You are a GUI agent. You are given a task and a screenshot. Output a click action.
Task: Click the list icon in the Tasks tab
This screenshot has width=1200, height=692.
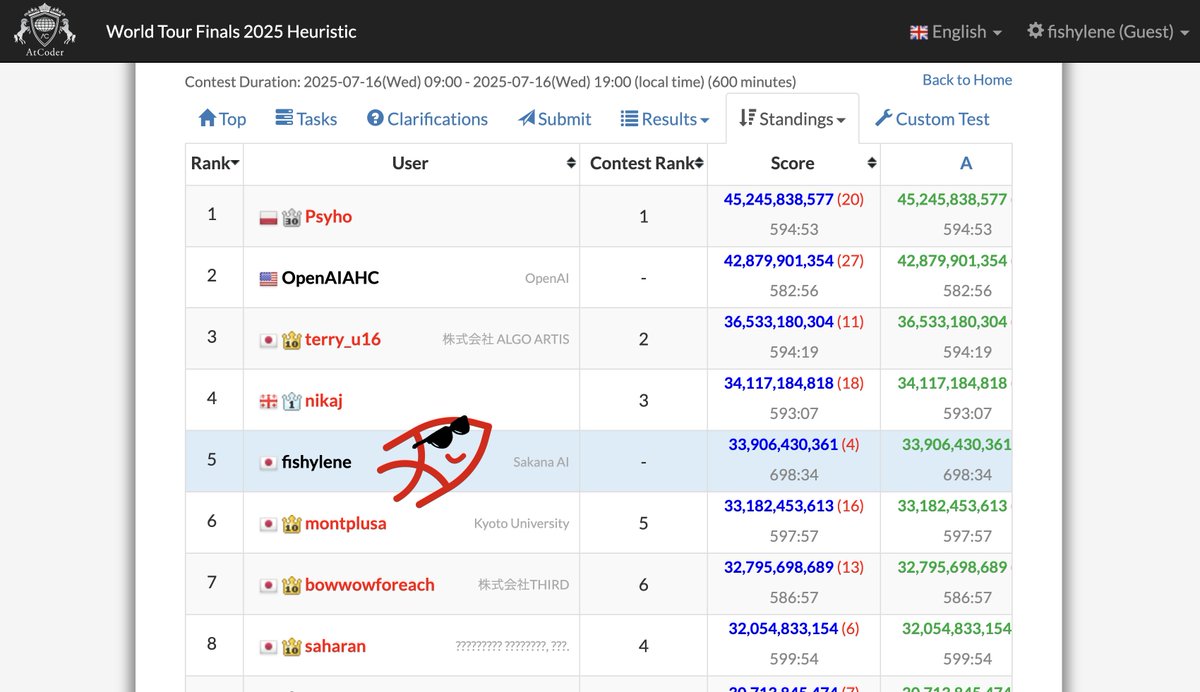284,118
